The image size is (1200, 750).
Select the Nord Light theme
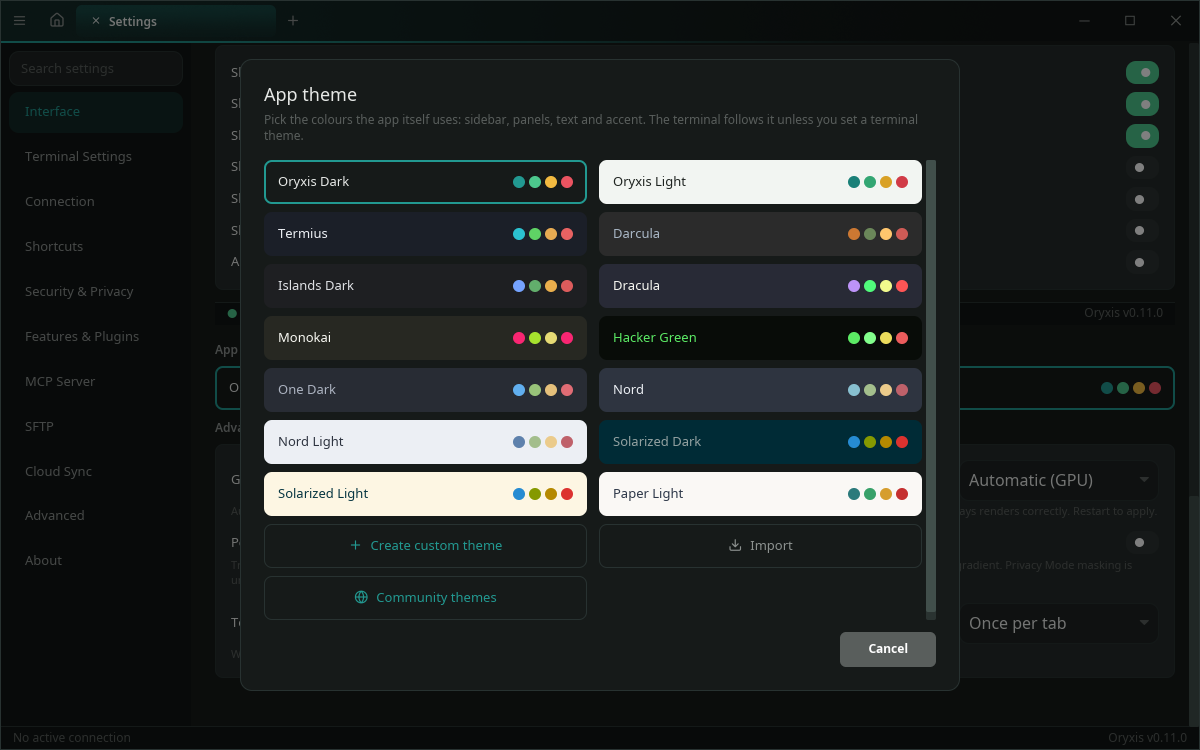pyautogui.click(x=425, y=442)
